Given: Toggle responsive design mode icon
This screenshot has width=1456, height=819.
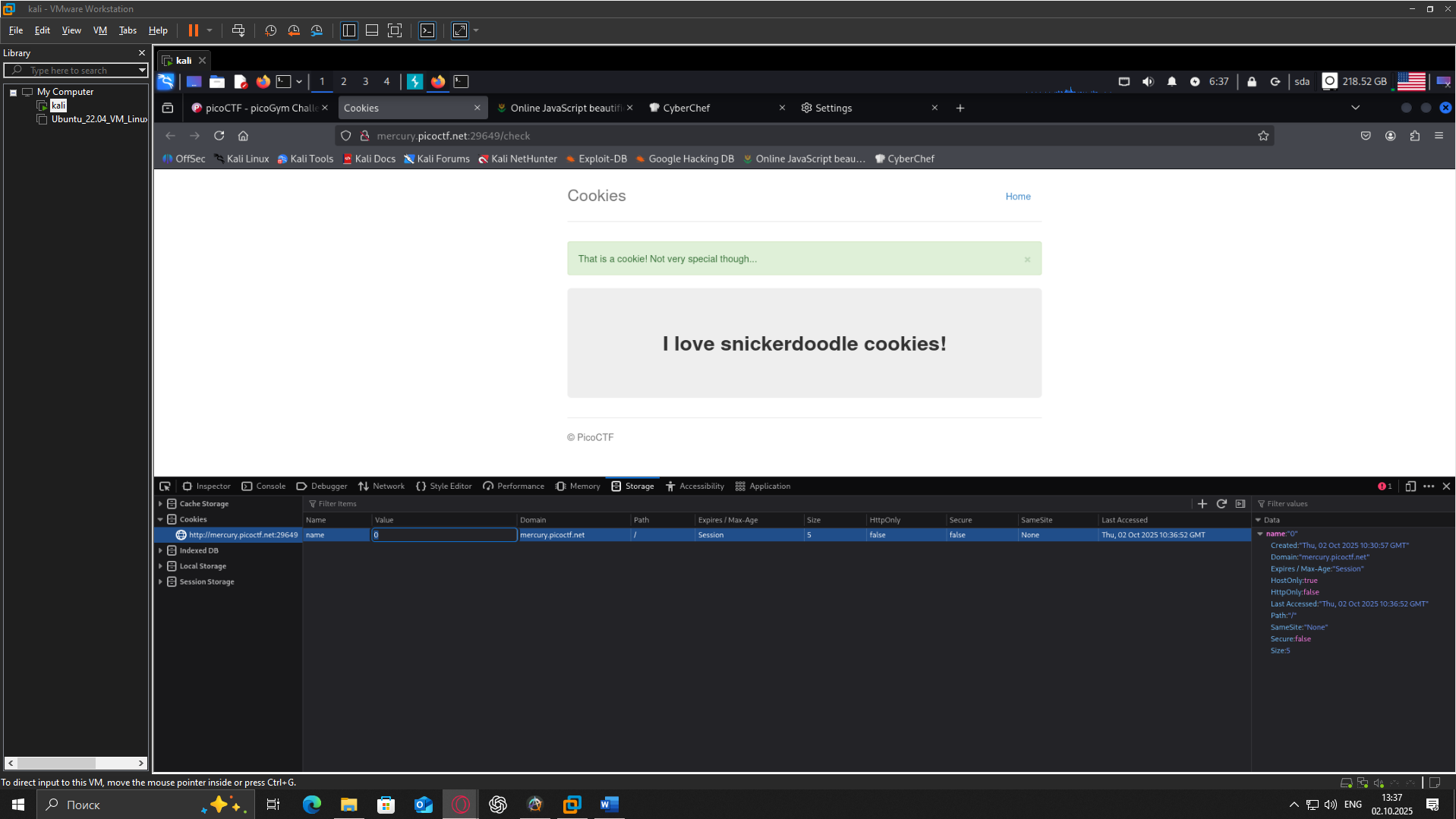Looking at the screenshot, I should 1410,487.
